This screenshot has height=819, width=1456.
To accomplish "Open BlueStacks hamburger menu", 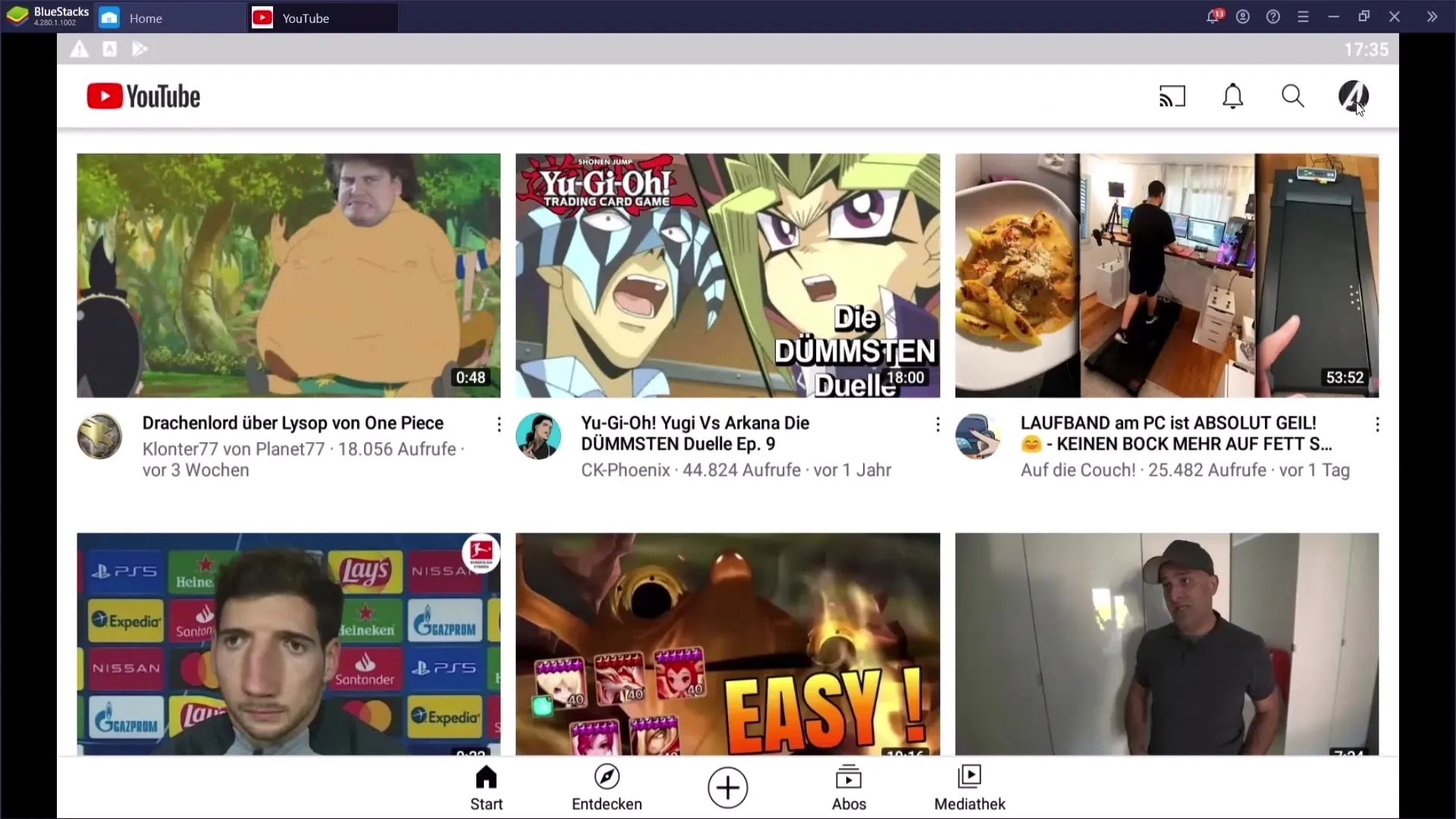I will coord(1304,17).
